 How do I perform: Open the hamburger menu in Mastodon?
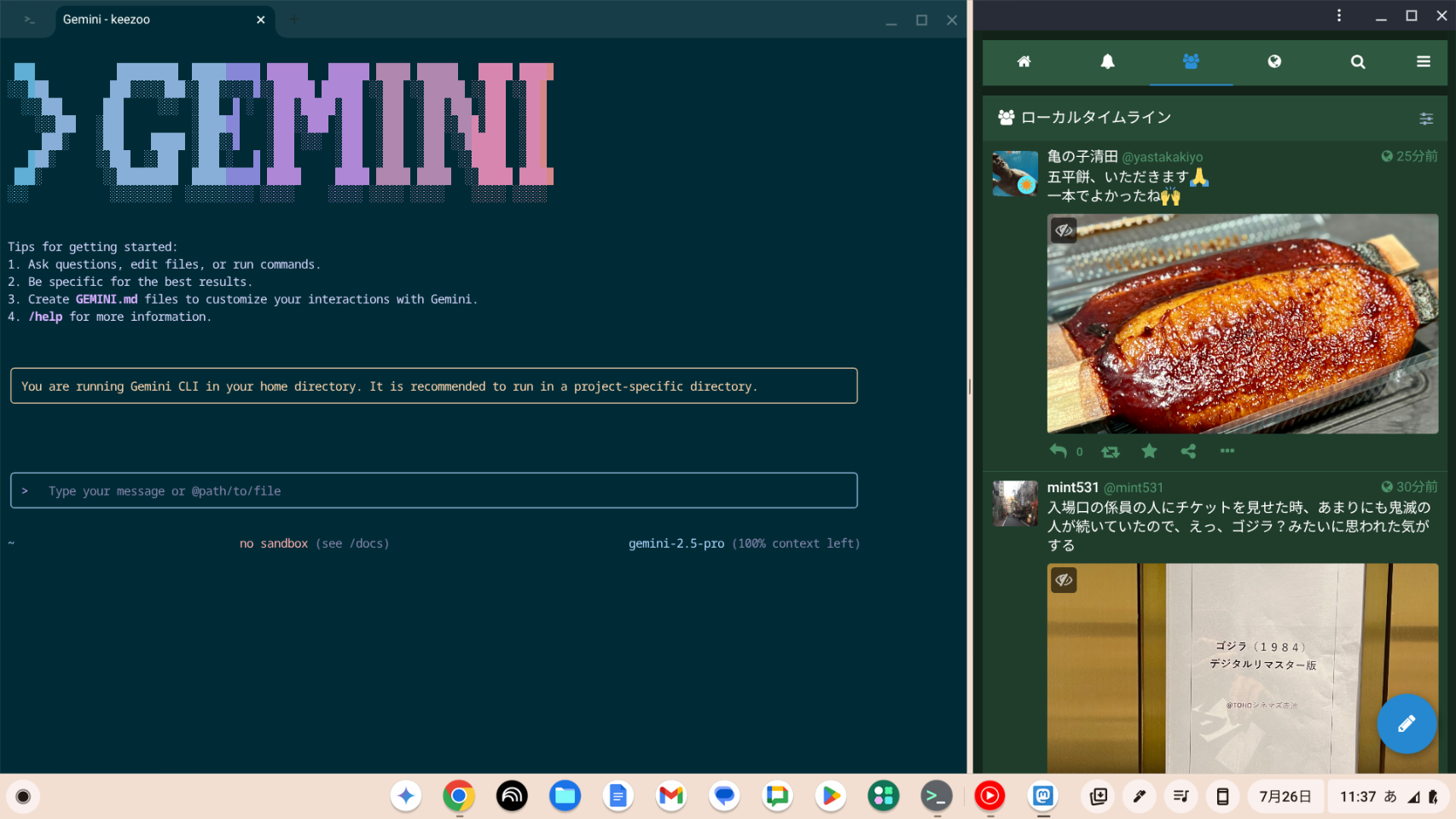click(1424, 61)
